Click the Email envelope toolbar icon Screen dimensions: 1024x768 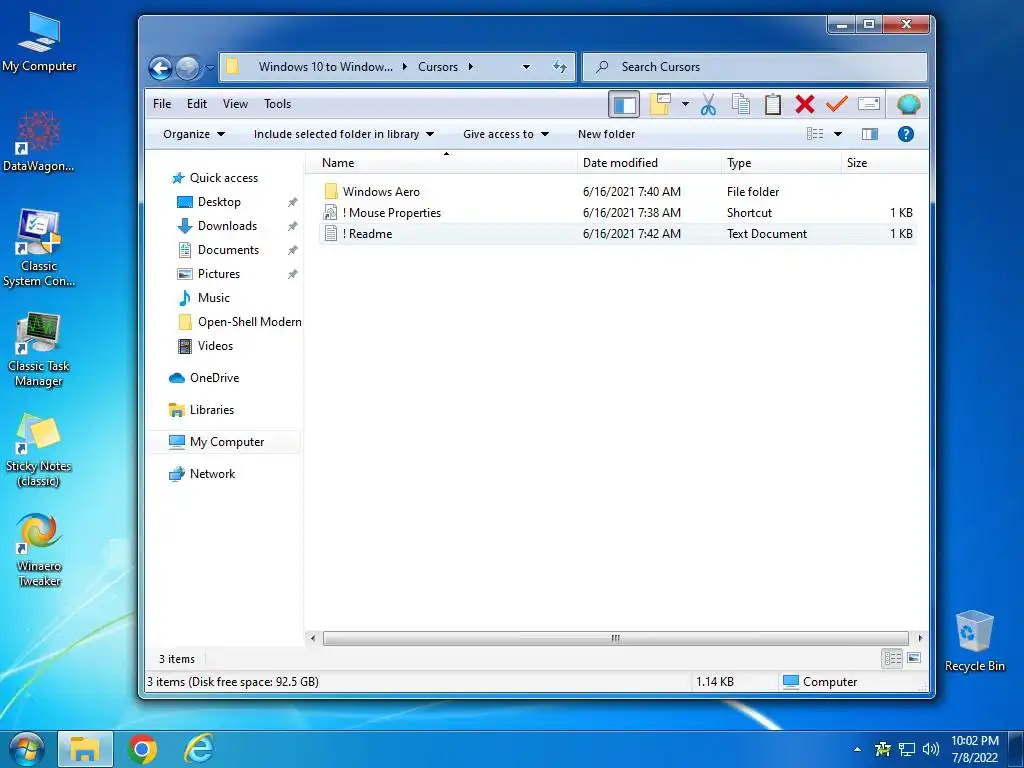(869, 104)
